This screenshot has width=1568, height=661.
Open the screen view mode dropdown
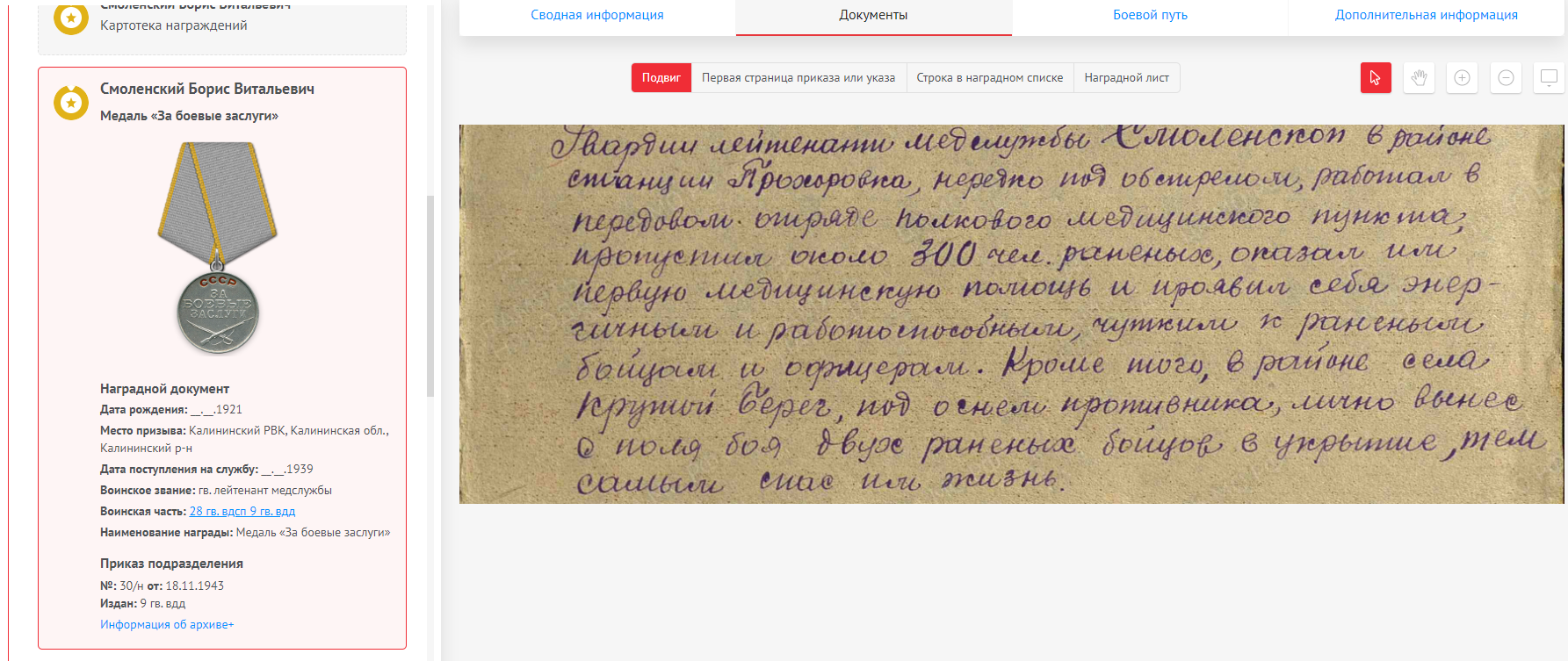[x=1549, y=78]
